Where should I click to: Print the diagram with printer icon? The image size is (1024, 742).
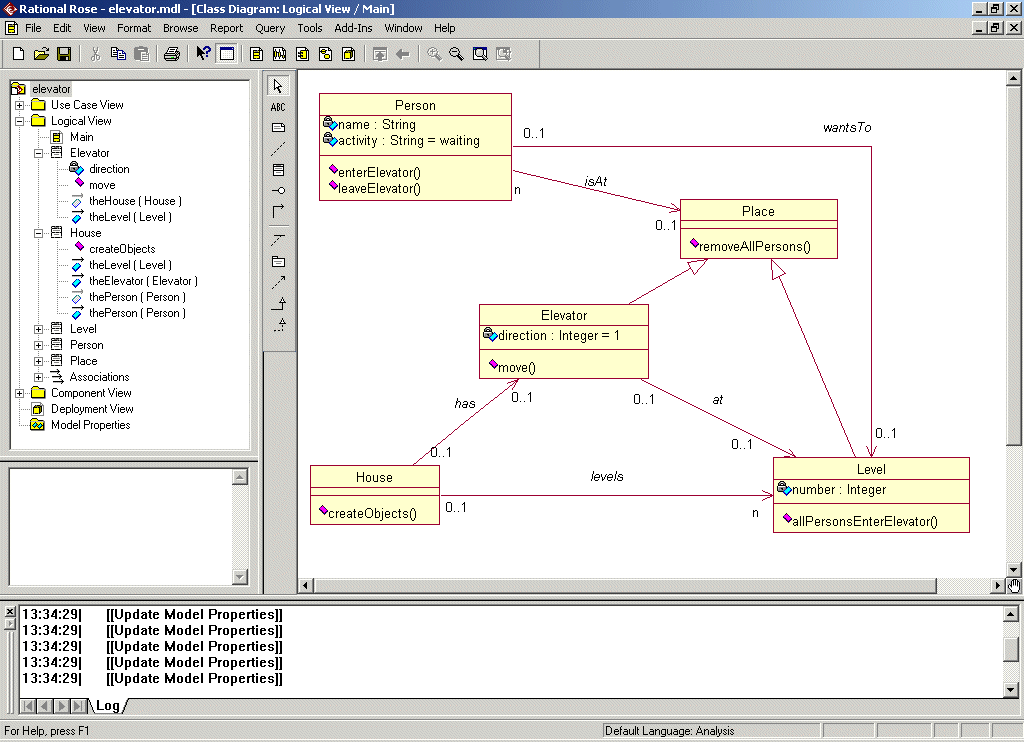172,54
